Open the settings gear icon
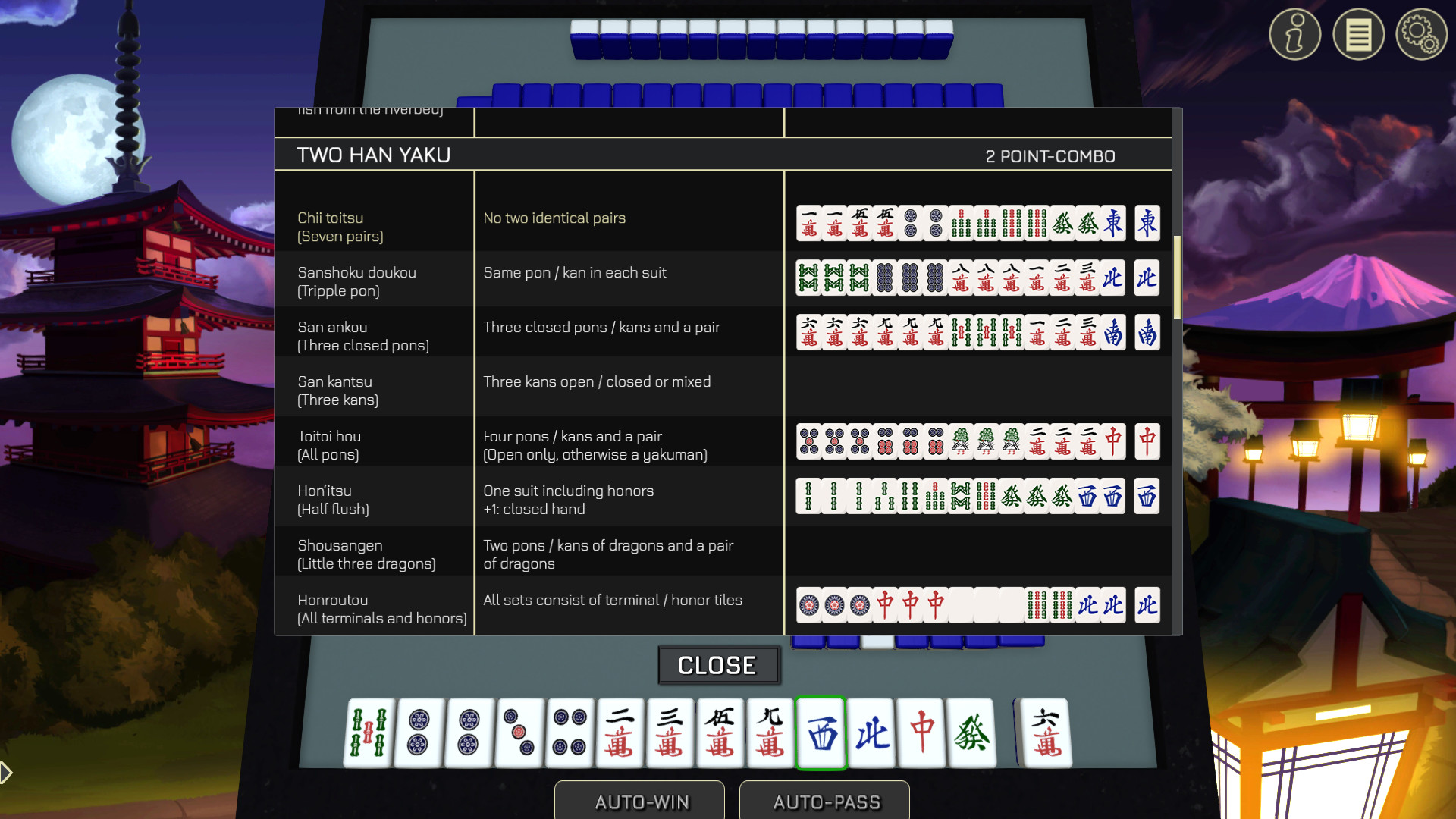This screenshot has width=1456, height=819. tap(1421, 35)
